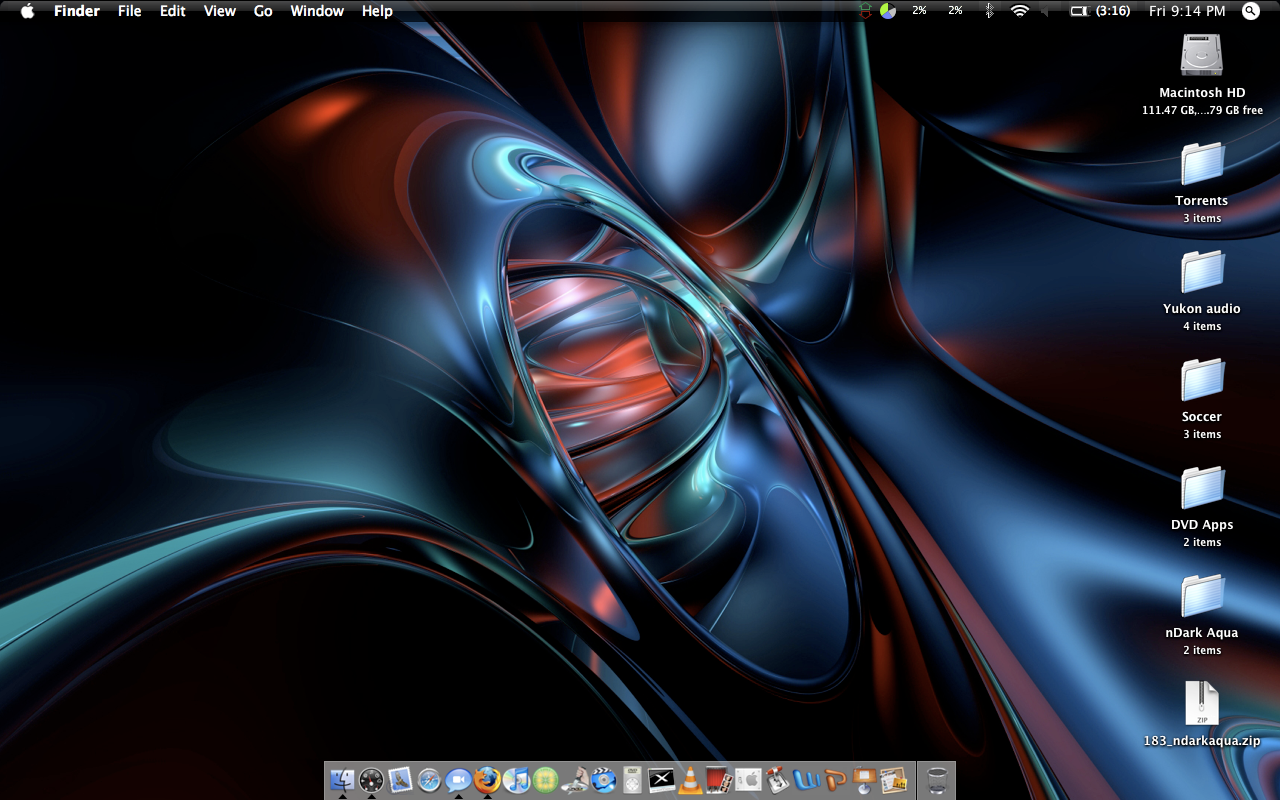Open the Edit menu
This screenshot has width=1280, height=800.
point(173,11)
